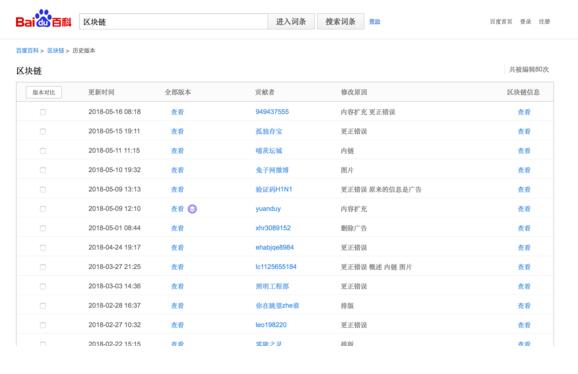
Task: View blockchain info for the 2018-05-01 08:44 row
Action: (x=524, y=228)
